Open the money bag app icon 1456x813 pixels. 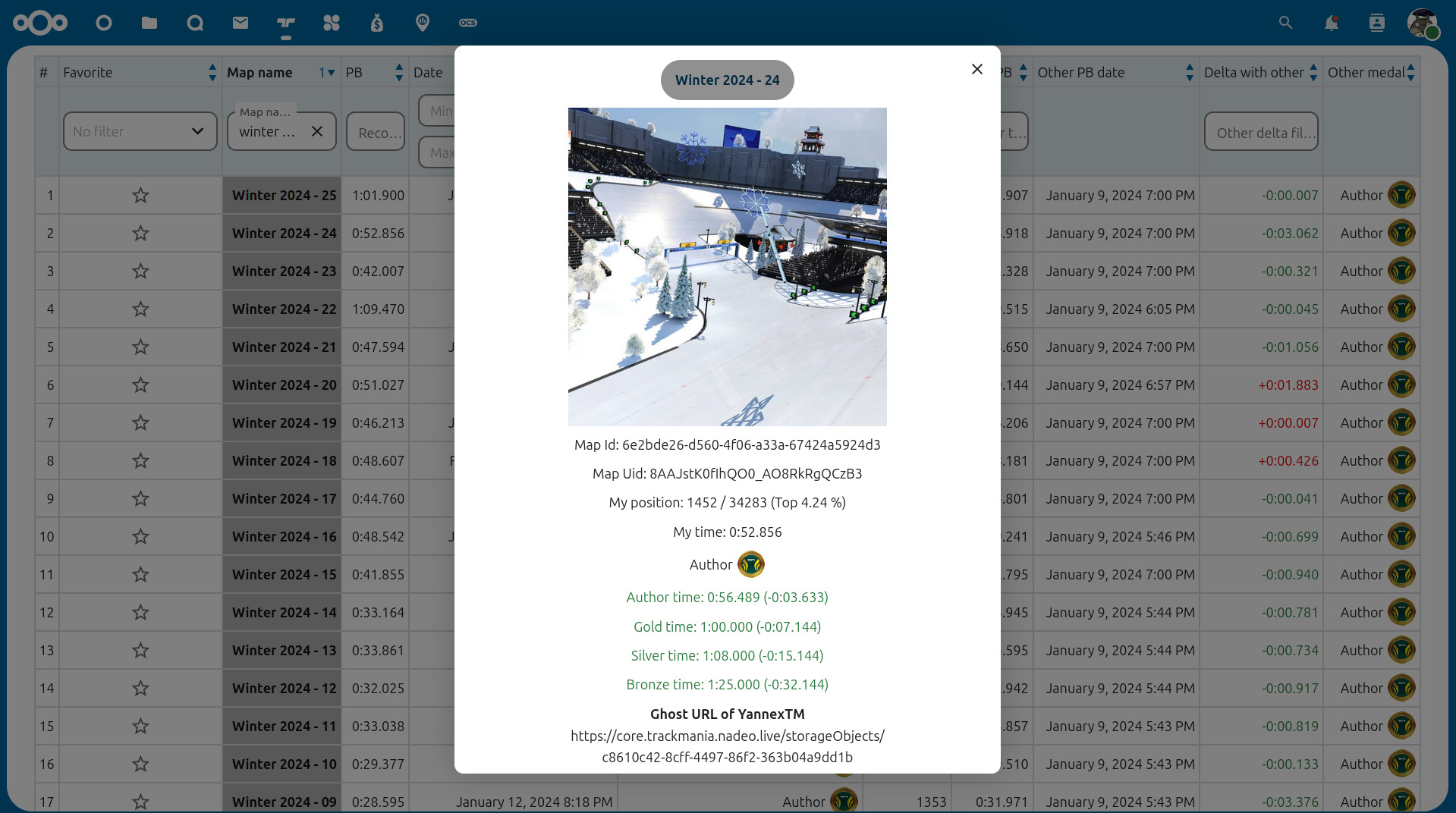pos(377,23)
